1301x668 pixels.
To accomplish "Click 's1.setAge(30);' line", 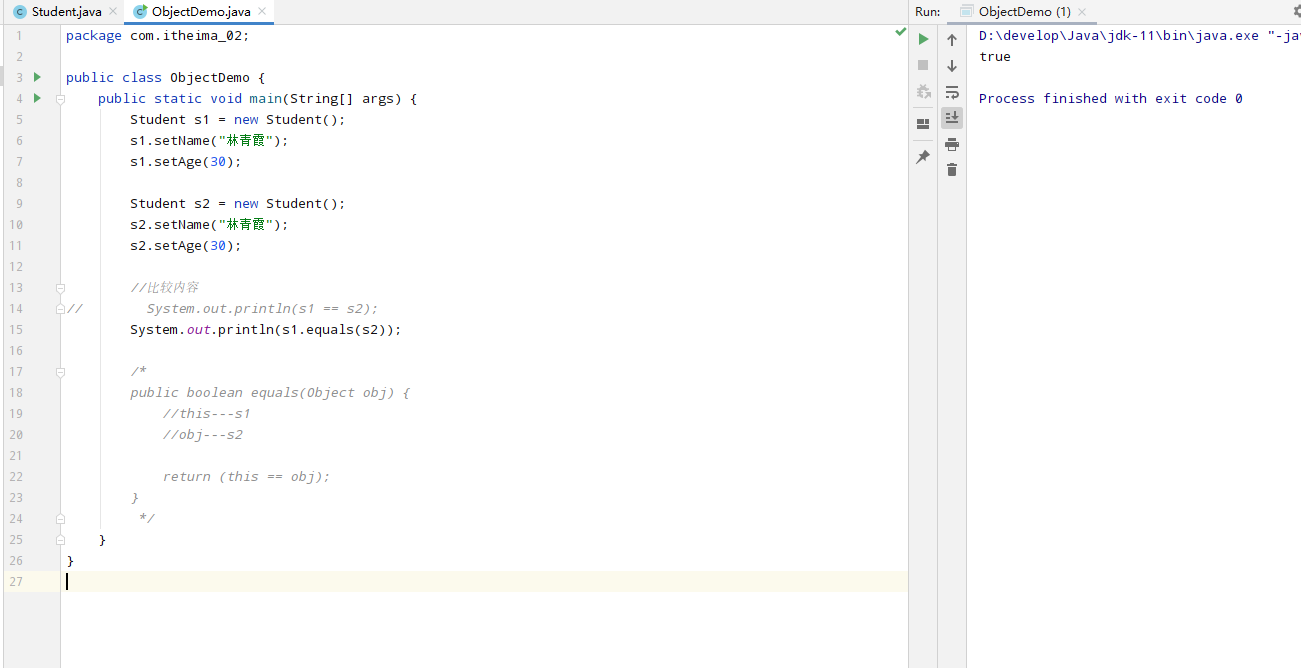I will [x=186, y=161].
